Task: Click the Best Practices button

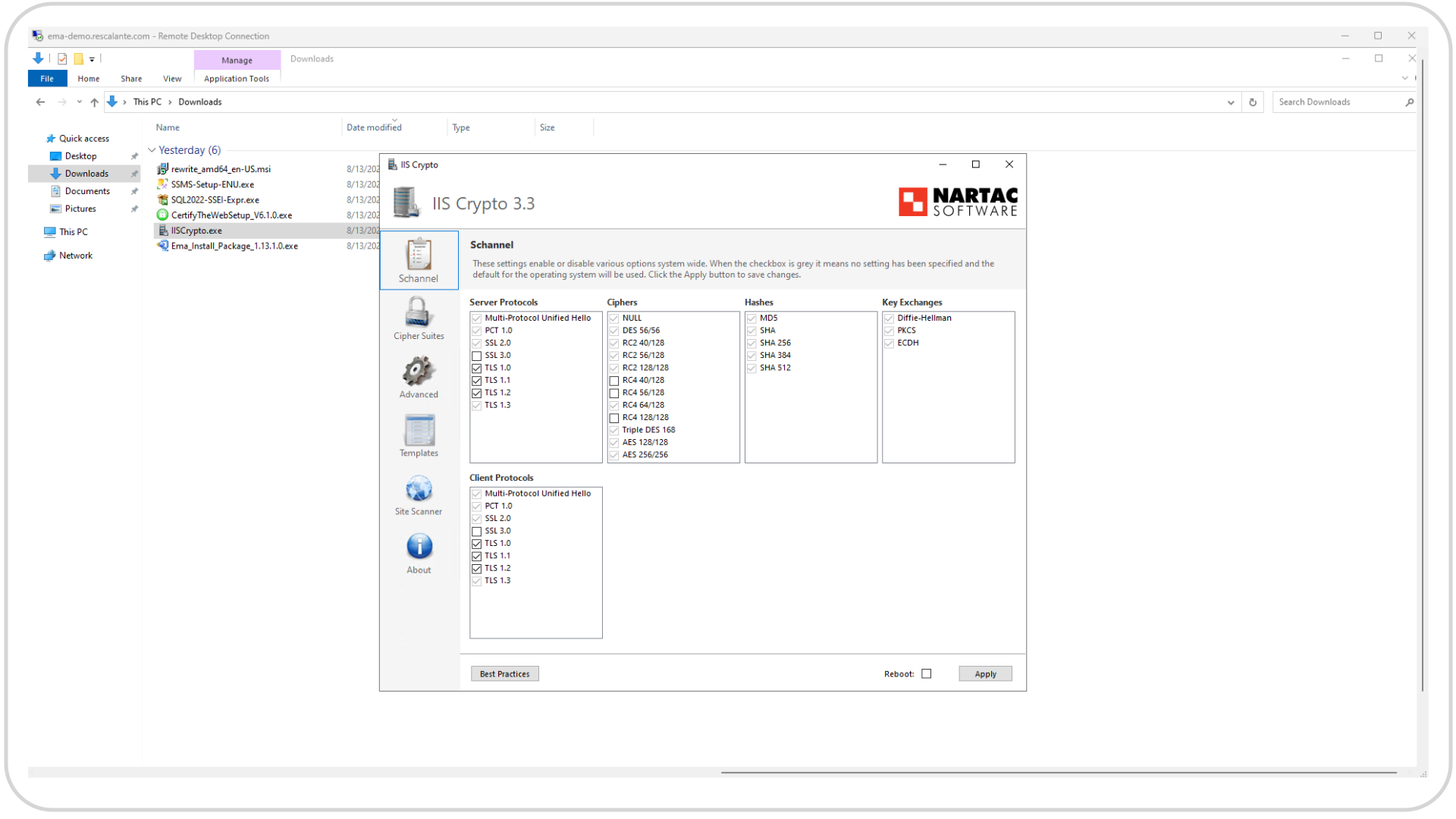Action: 504,673
